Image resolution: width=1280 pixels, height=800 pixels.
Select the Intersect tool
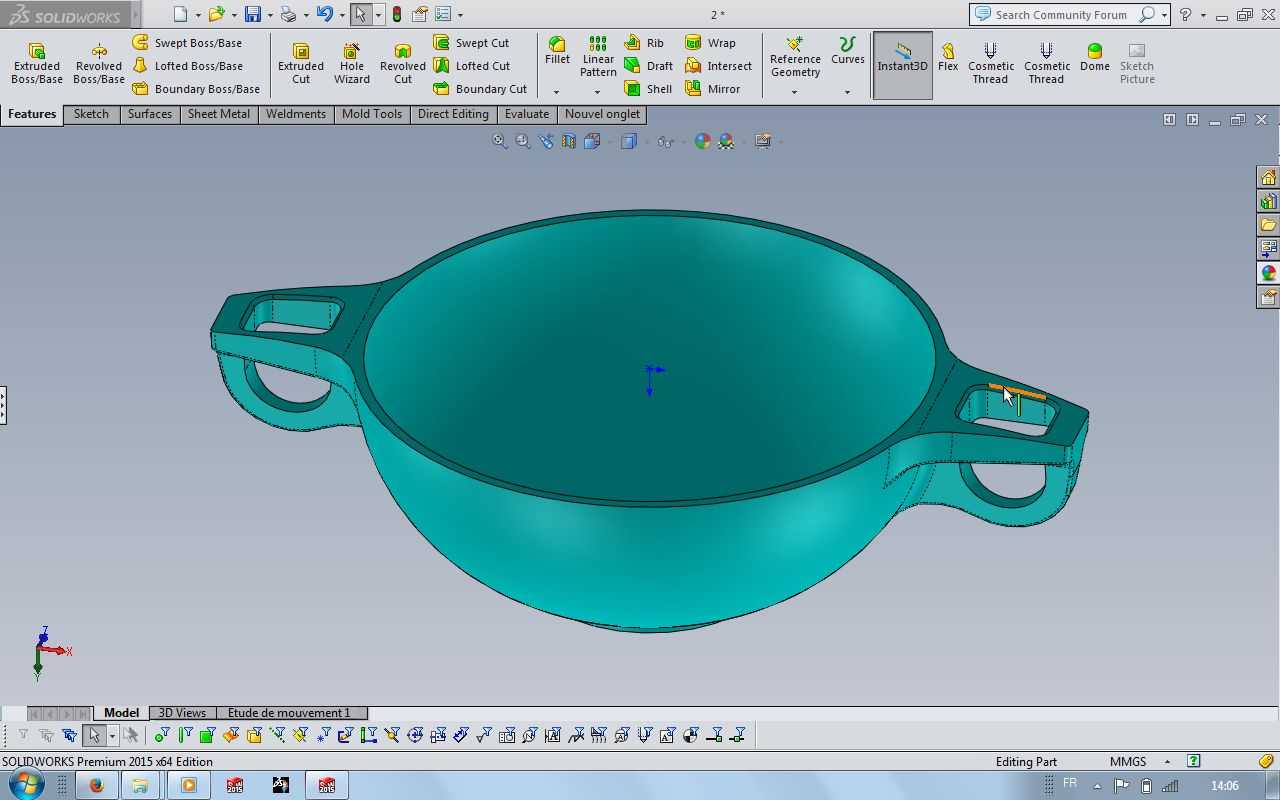[x=718, y=66]
